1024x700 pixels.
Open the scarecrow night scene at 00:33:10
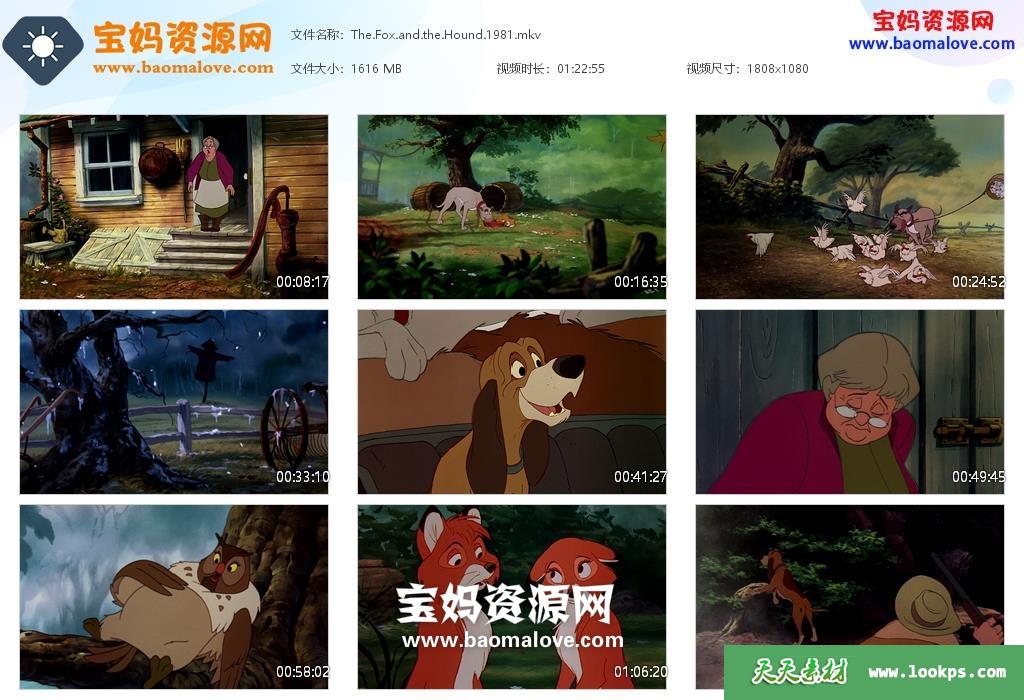pos(174,402)
